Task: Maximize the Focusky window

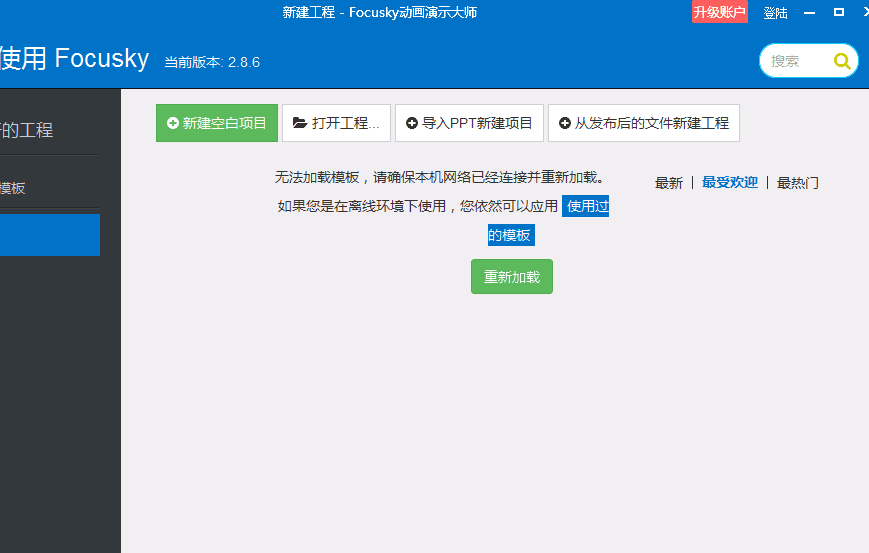Action: [x=839, y=12]
